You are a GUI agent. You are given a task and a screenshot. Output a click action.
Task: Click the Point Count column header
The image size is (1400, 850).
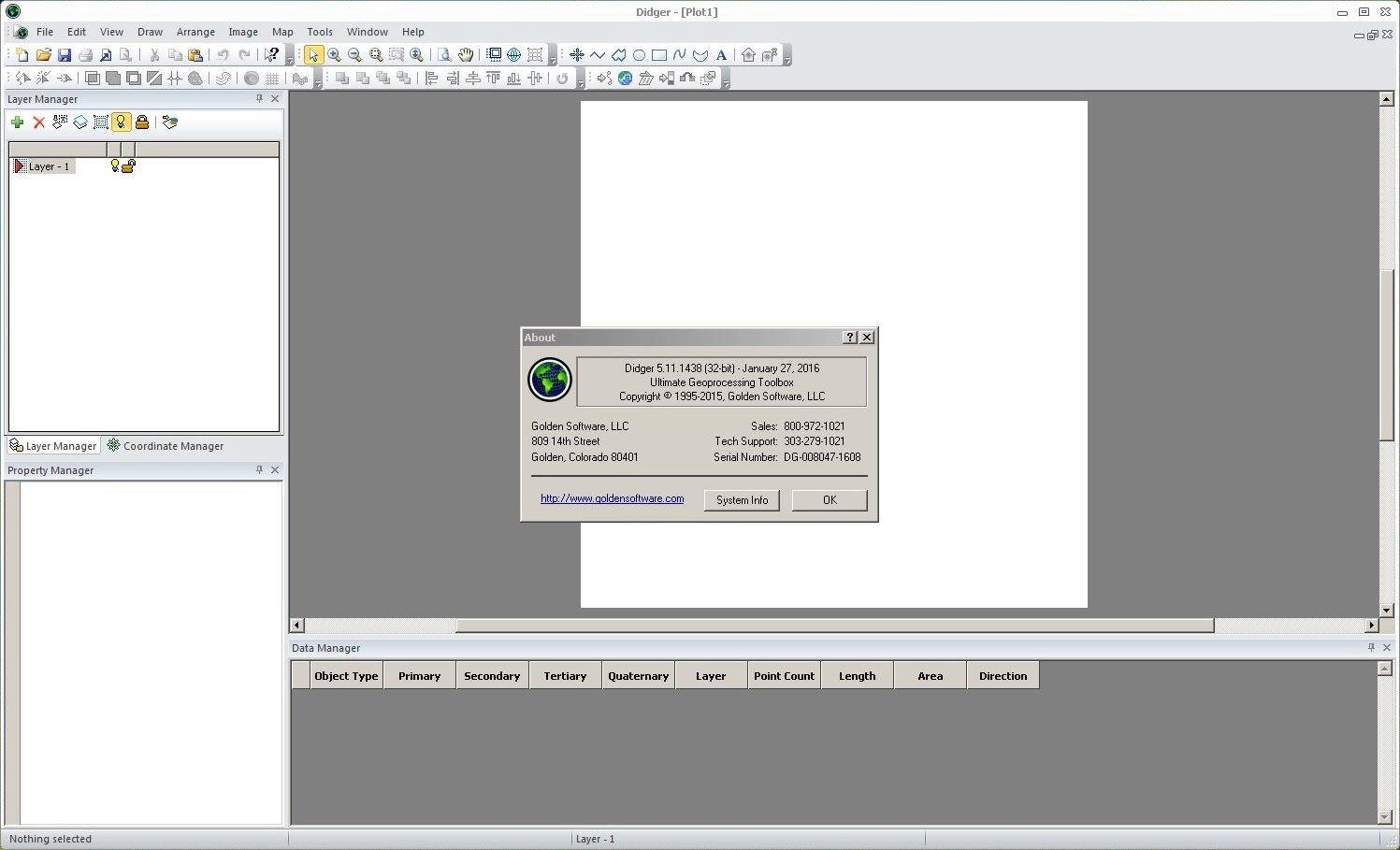pyautogui.click(x=784, y=676)
